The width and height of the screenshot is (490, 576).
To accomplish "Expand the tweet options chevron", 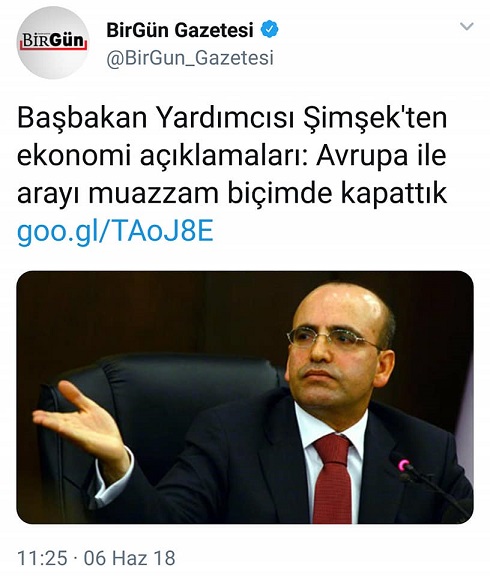I will [467, 26].
